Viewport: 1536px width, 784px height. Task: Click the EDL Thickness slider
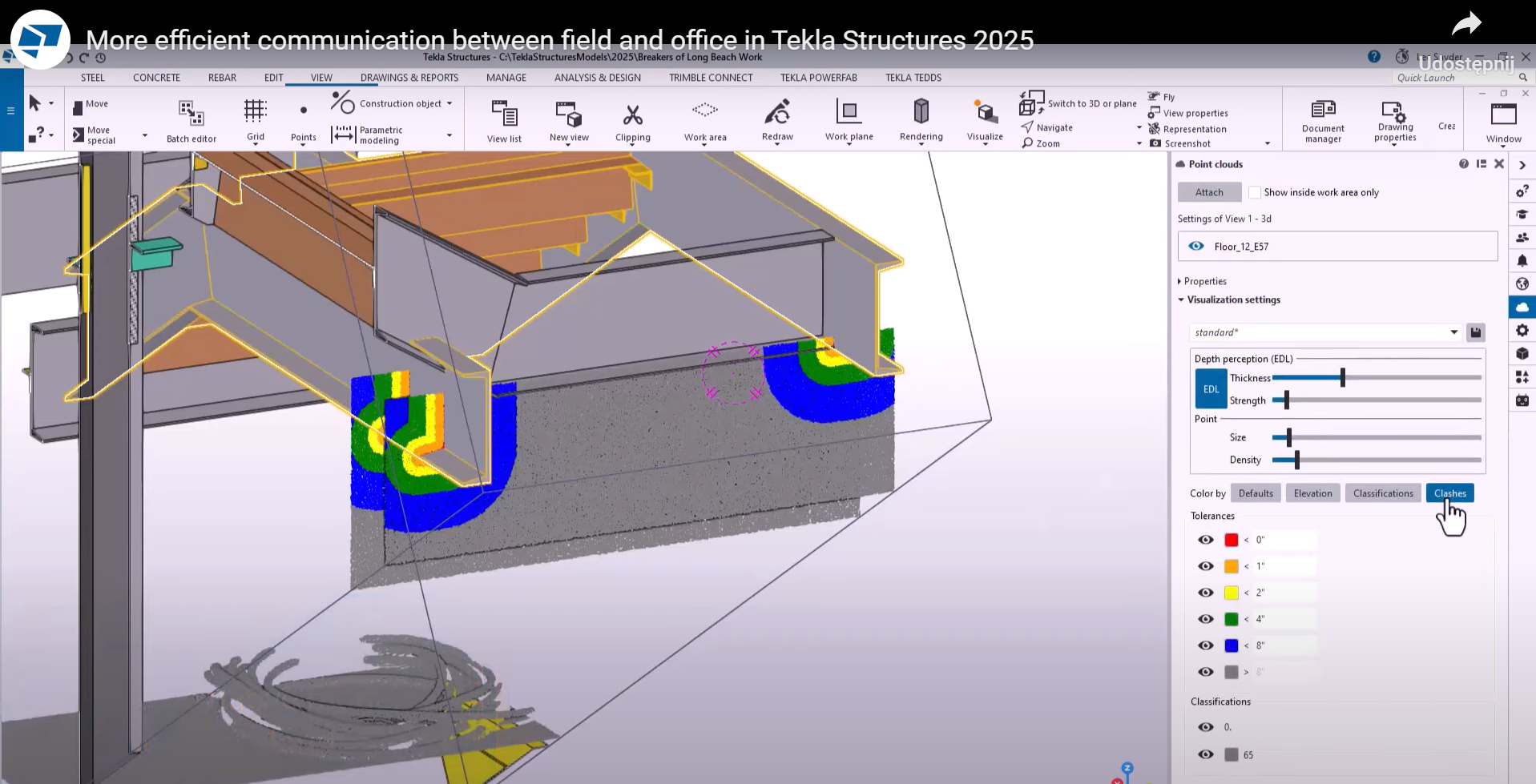coord(1377,377)
